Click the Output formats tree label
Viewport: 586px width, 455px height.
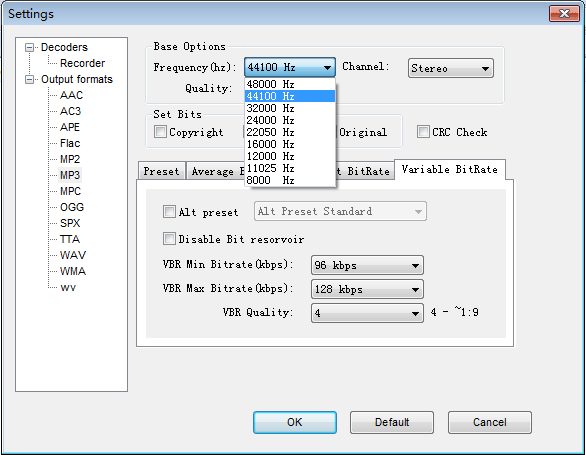point(77,80)
